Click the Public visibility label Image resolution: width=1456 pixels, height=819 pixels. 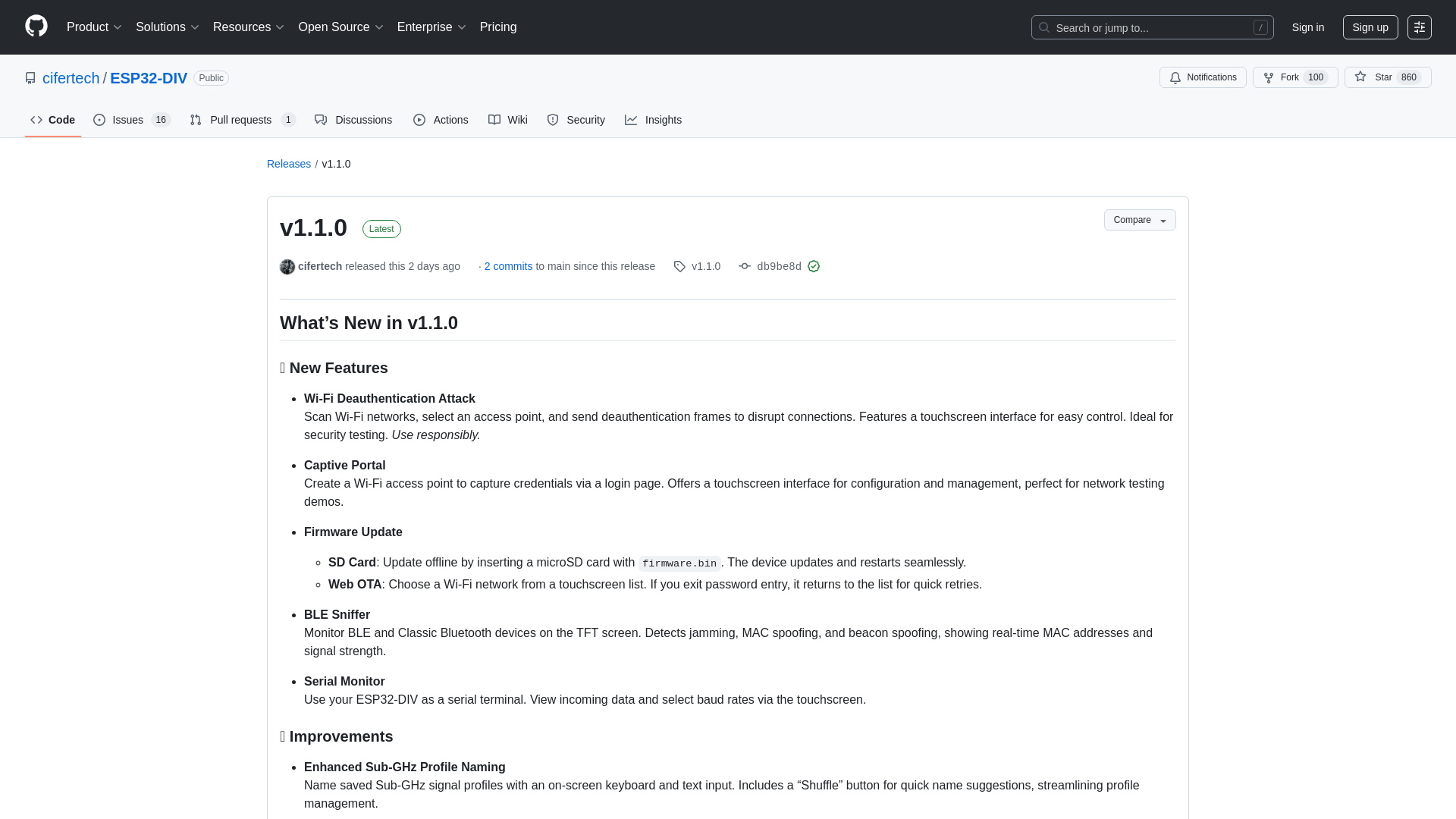tap(211, 78)
